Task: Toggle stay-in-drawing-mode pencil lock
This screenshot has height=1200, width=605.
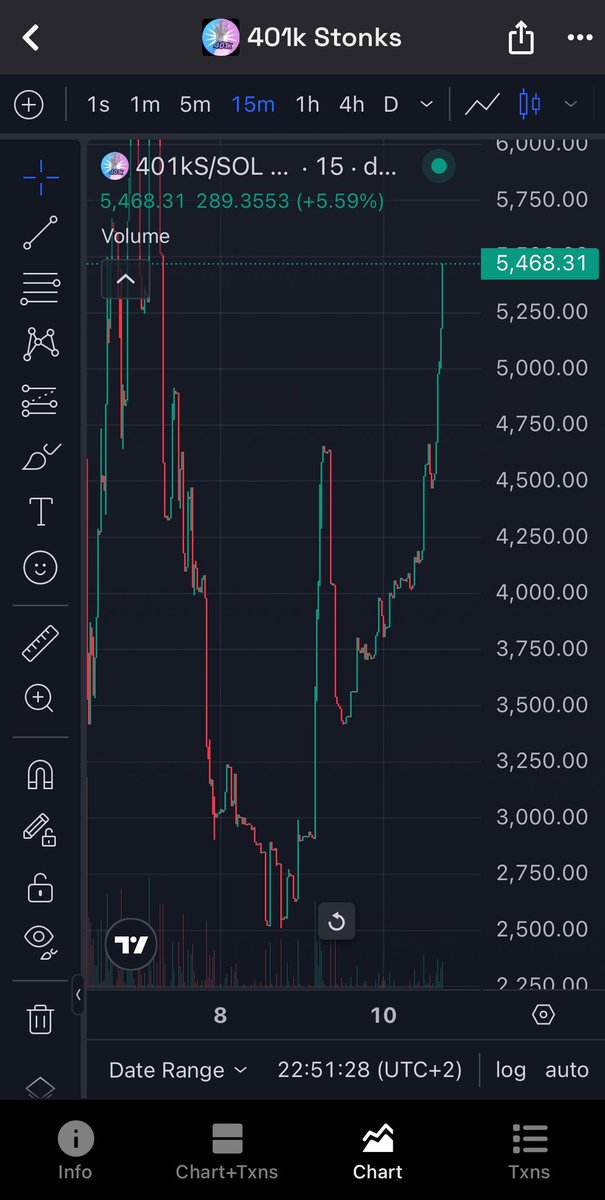Action: tap(40, 830)
